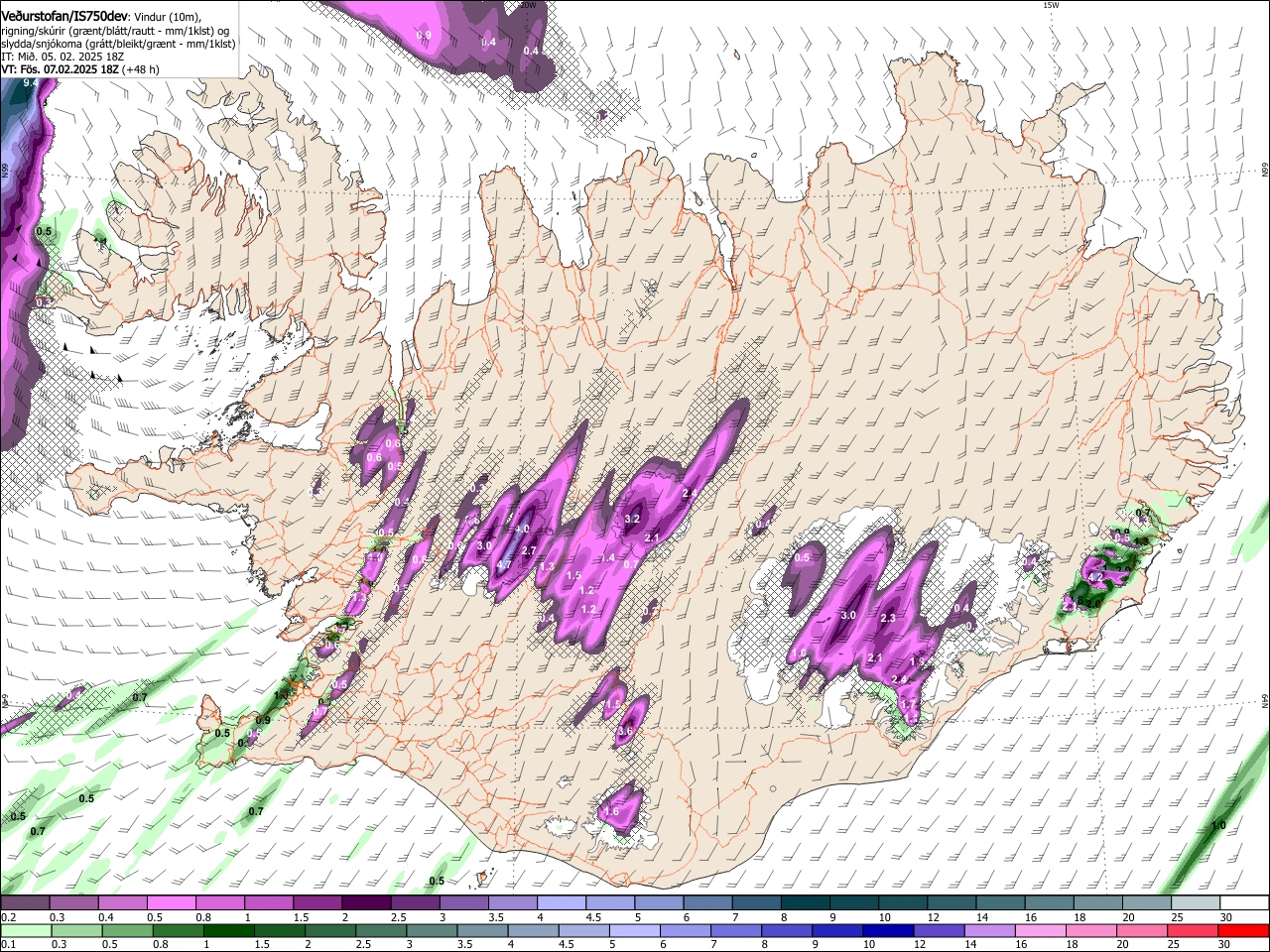Click the 'IT: Mið. 05. 02. 2025 18Z' line
Screen dimensions: 1270x952
pyautogui.click(x=62, y=57)
